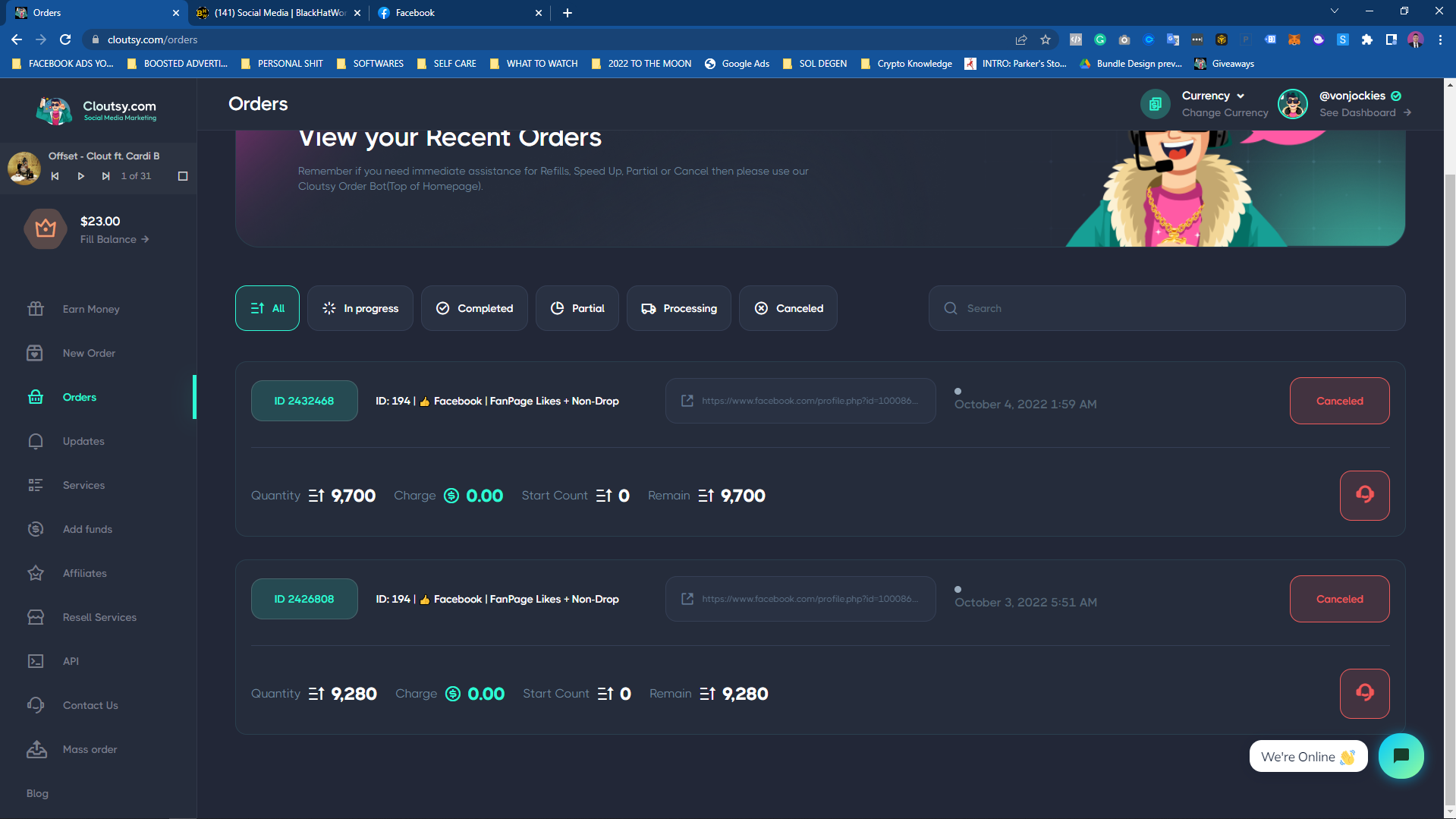Open the API terminal icon
This screenshot has width=1456, height=819.
coord(36,661)
